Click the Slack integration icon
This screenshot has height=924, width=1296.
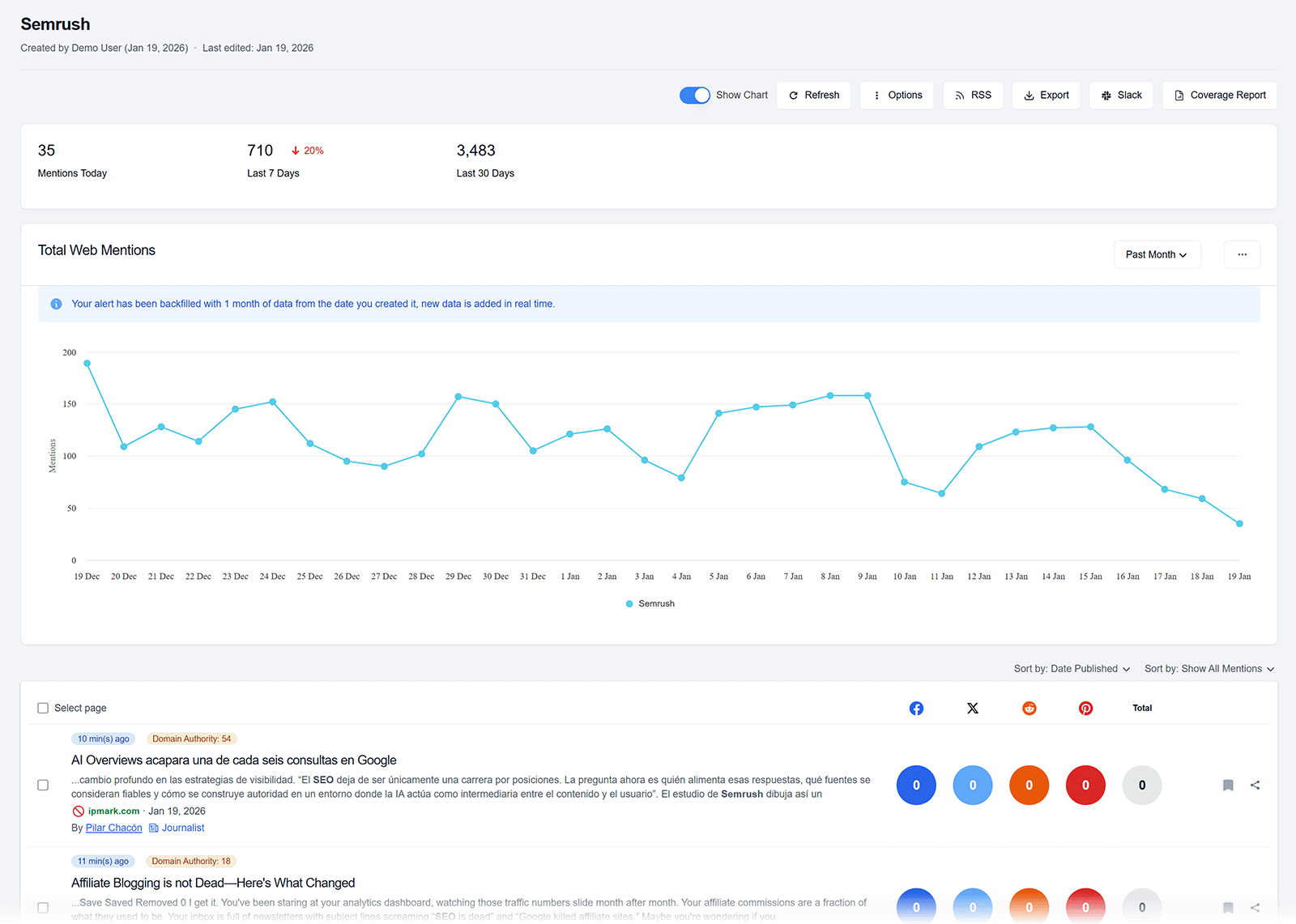click(1108, 95)
